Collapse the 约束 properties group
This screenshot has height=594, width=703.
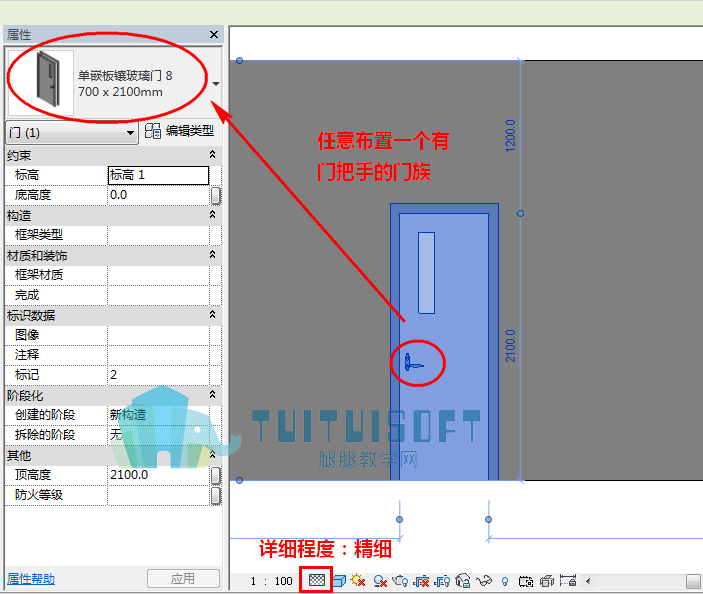coord(213,155)
